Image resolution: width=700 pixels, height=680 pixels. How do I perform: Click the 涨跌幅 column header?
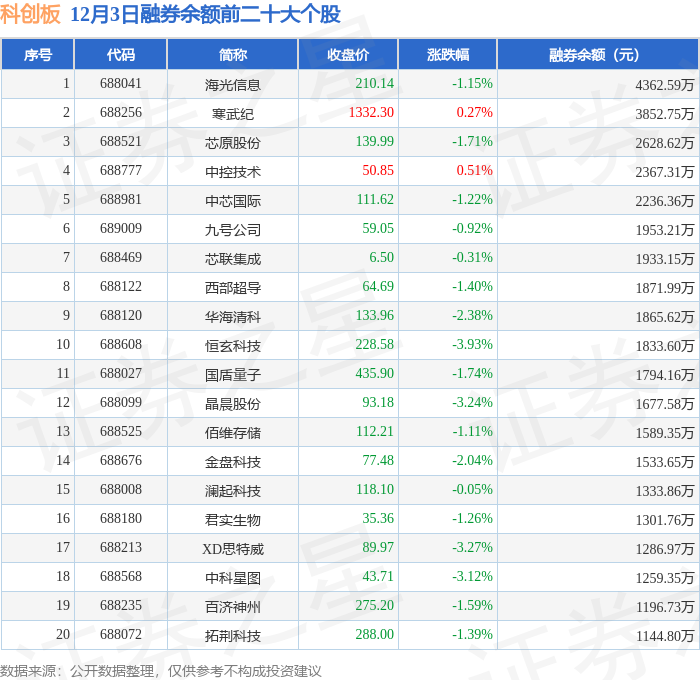(x=448, y=54)
